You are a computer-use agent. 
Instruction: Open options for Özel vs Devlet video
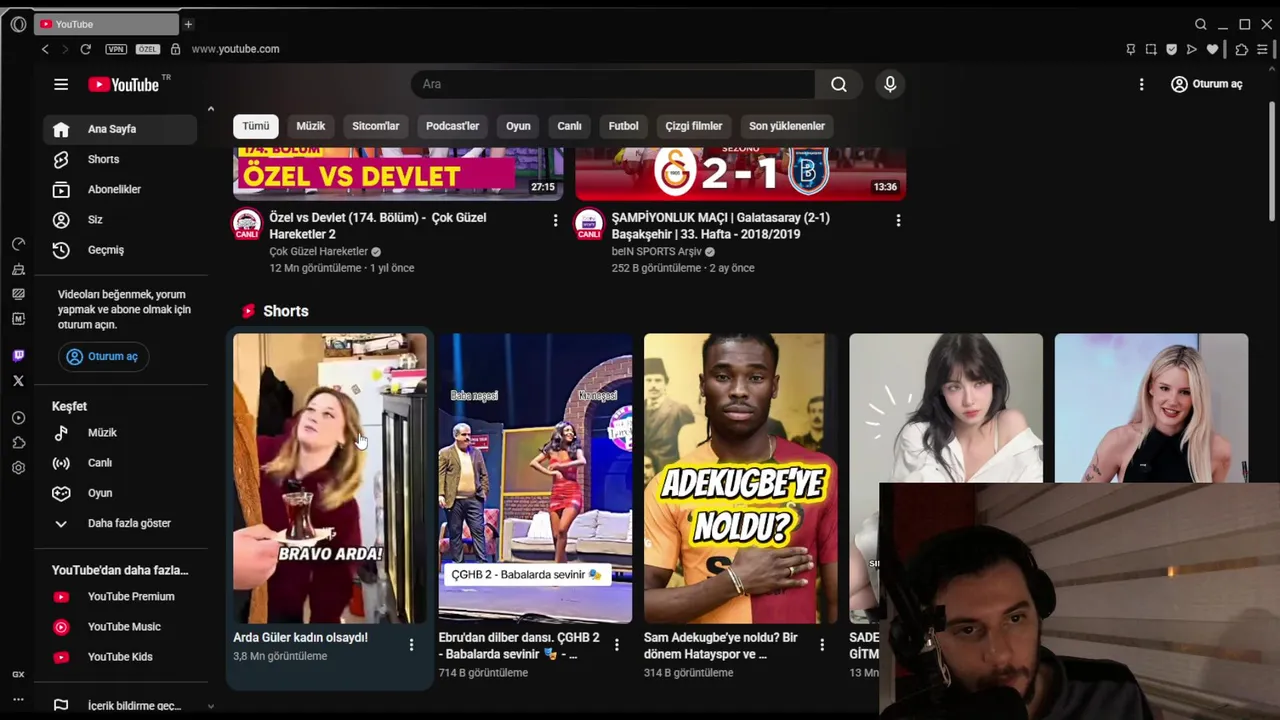pos(556,220)
